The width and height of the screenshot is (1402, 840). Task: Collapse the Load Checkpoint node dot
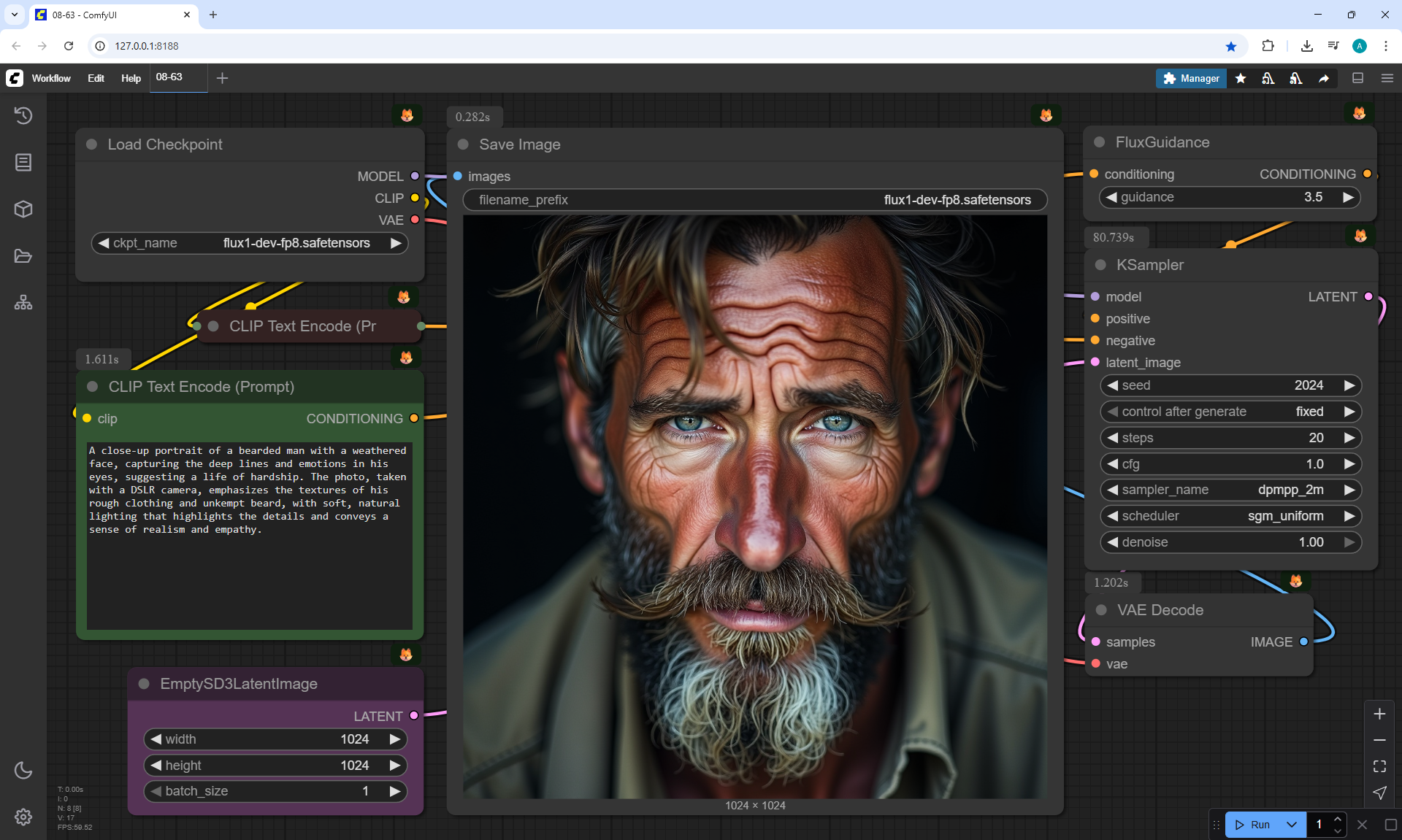[x=92, y=145]
